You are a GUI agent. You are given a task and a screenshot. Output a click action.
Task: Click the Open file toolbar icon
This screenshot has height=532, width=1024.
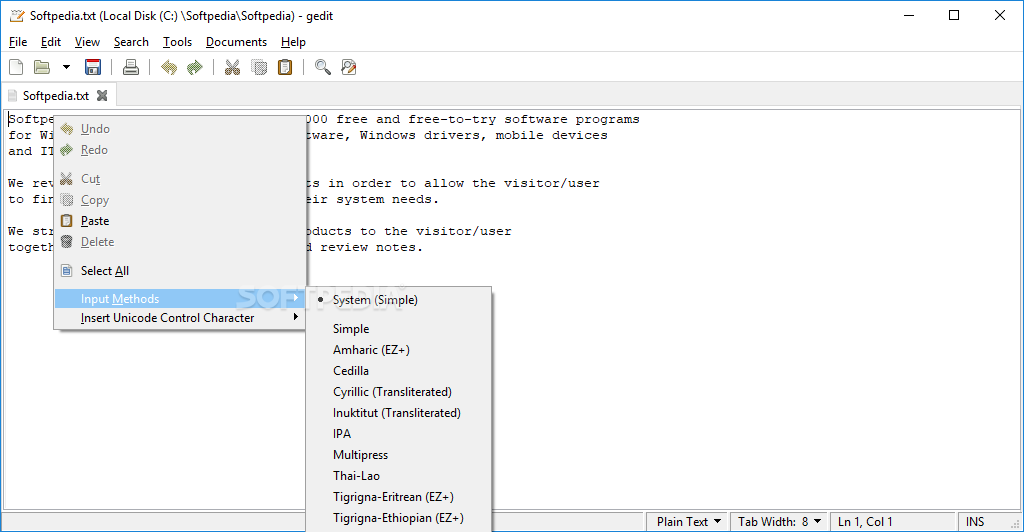42,67
